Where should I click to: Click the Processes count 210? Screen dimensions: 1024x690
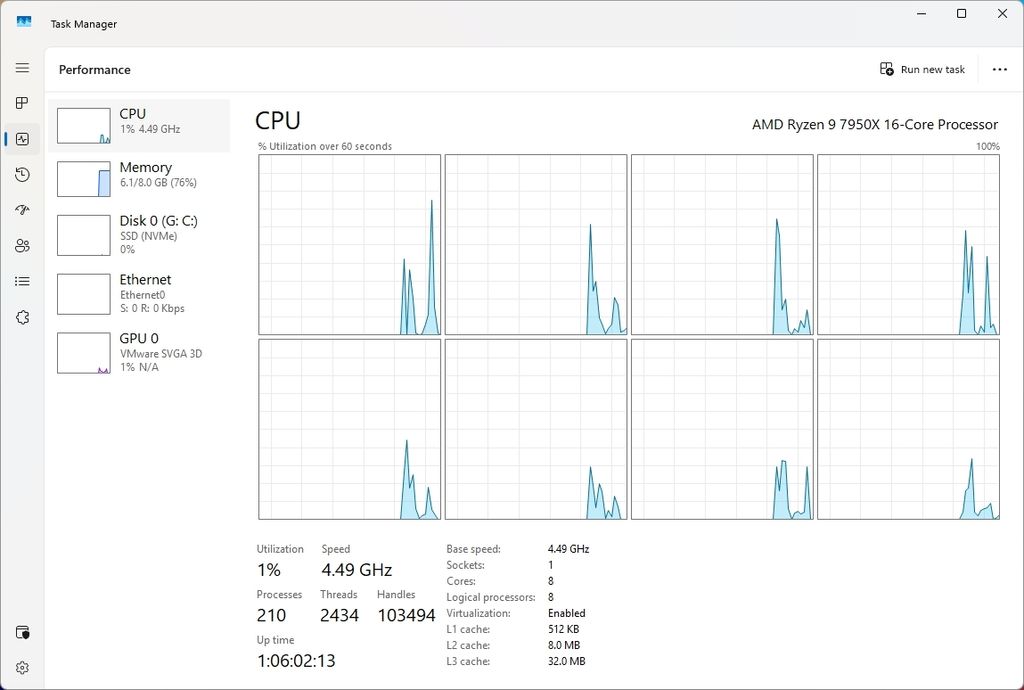[x=271, y=615]
